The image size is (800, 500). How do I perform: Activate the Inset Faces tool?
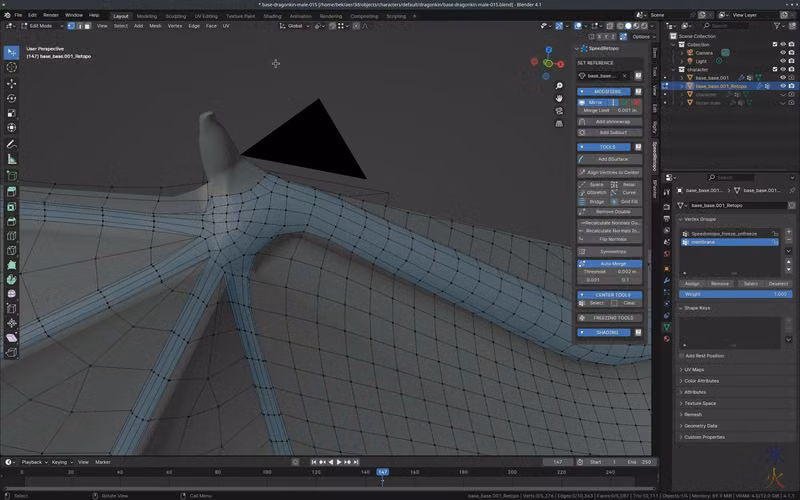point(11,207)
